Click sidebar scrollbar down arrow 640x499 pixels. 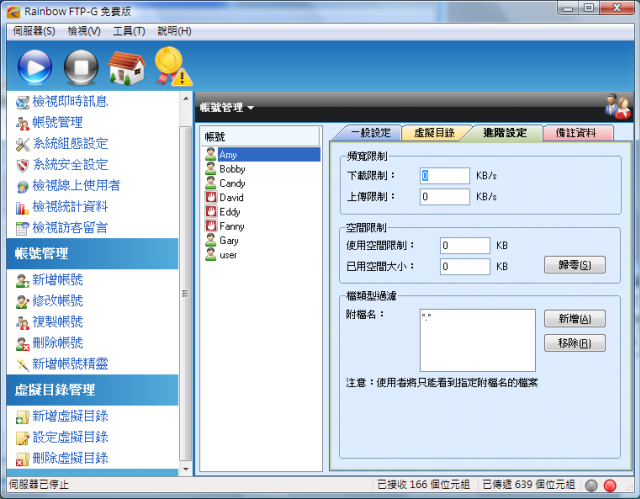[x=186, y=469]
